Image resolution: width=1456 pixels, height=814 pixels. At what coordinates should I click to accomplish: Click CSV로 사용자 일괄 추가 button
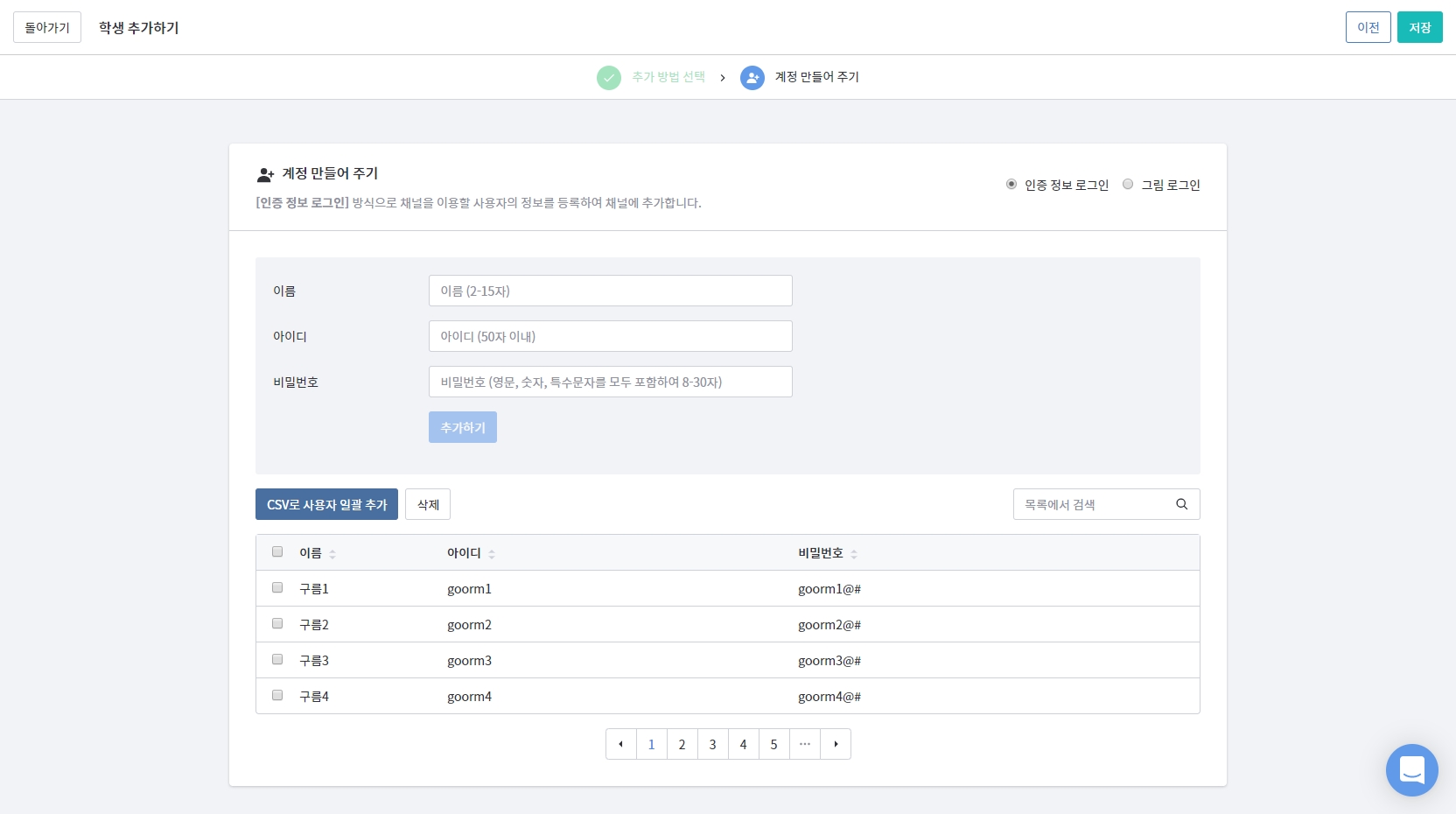point(326,504)
